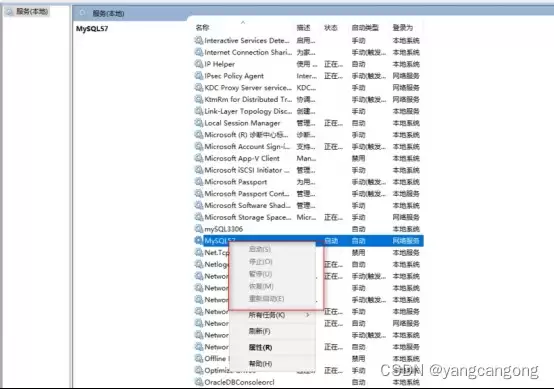This screenshot has height=389, width=554.
Task: Click the OracleDBConsoleorcl gear icon
Action: 199,382
